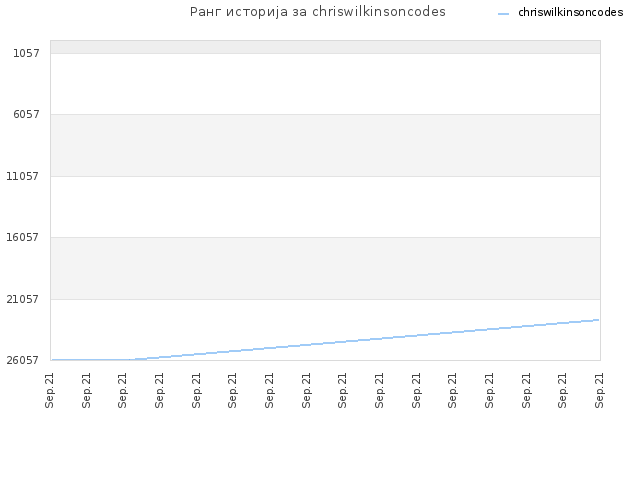
Task: Click the left start of the blue rank line
Action: 53,360
